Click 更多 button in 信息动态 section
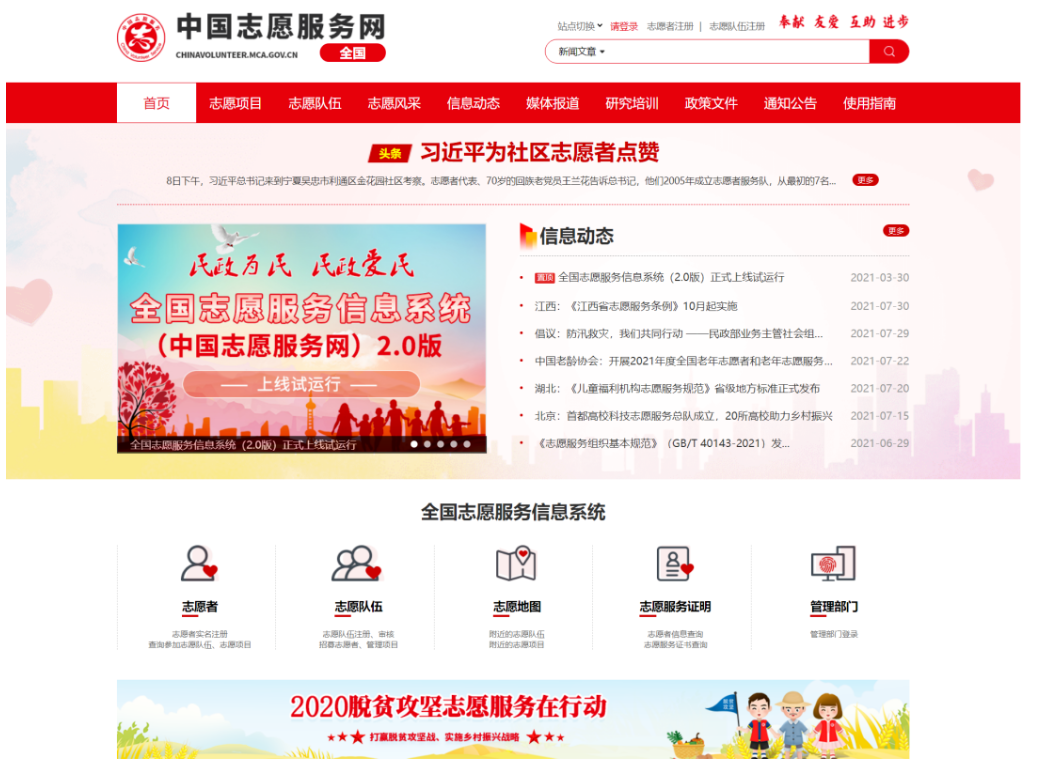This screenshot has width=1038, height=762. pyautogui.click(x=896, y=230)
